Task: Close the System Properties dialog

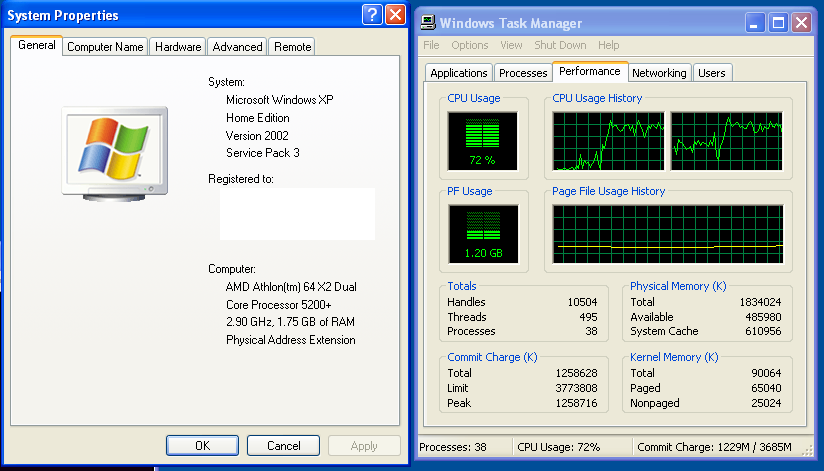Action: [x=395, y=15]
